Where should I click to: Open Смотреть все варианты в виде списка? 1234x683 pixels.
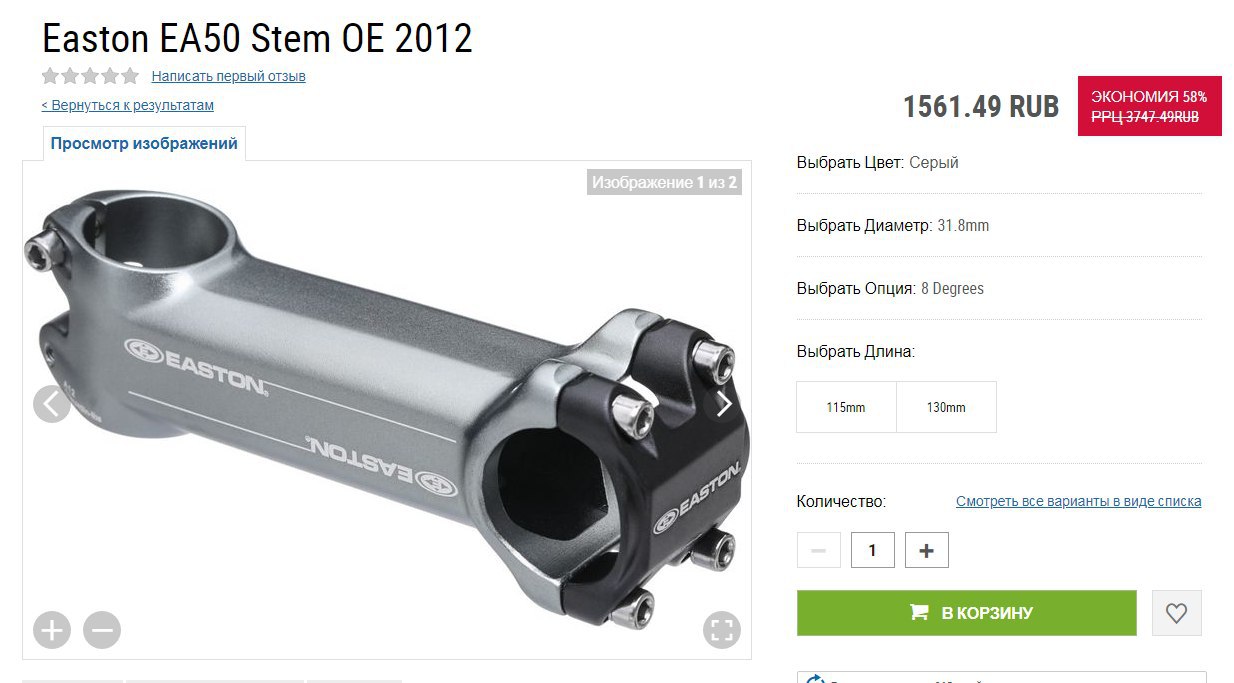1079,501
